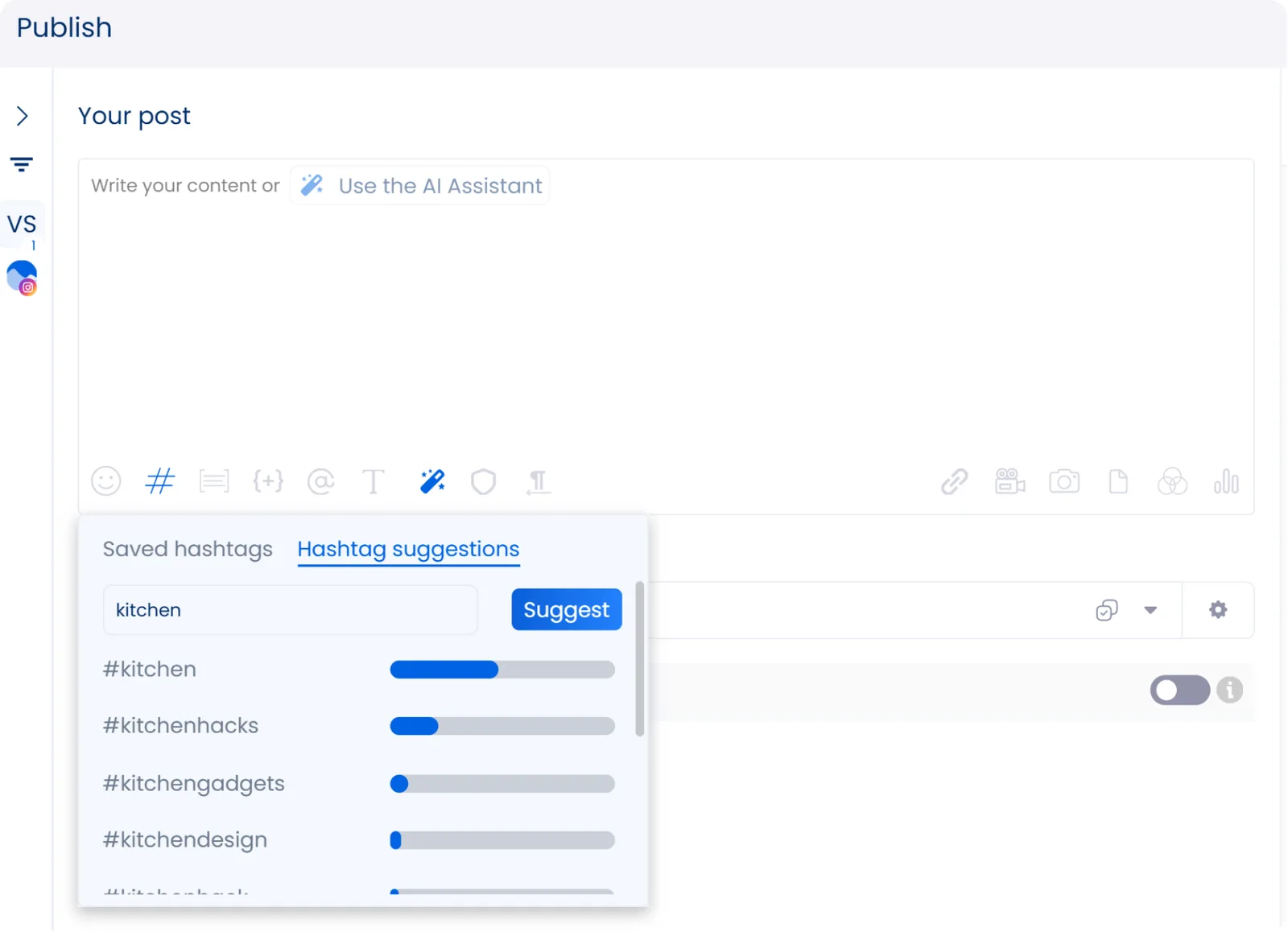Screen dimensions: 1288x932
Task: Open the emoji picker icon
Action: point(105,481)
